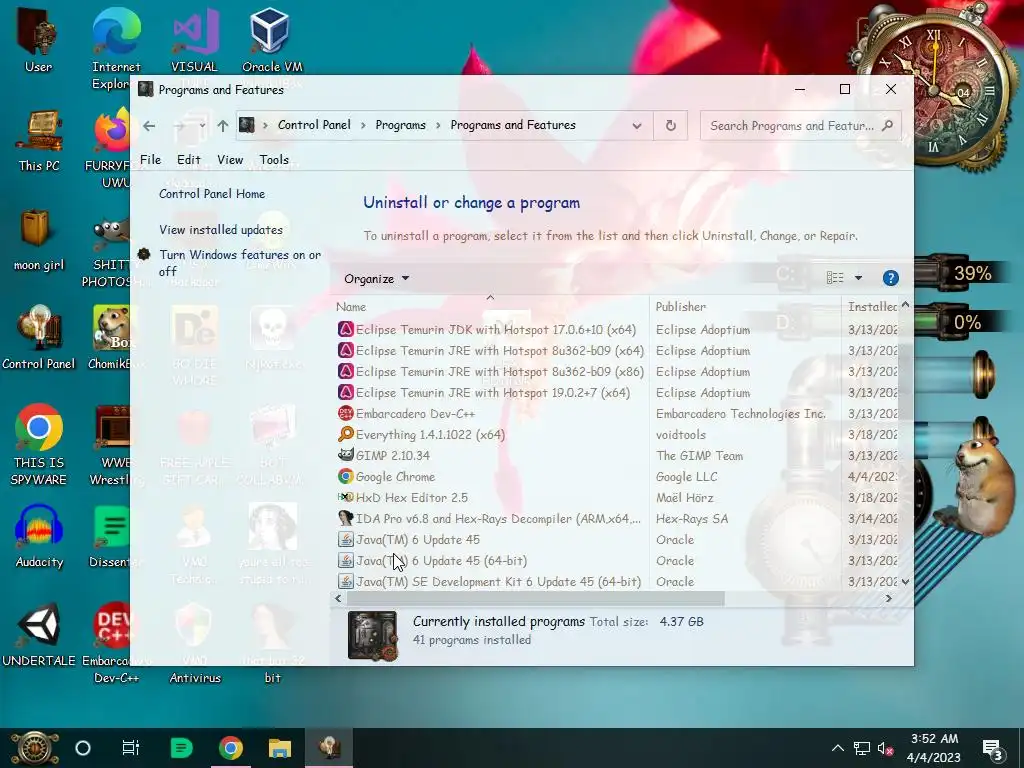Open THIS IS SPYWARE Chrome desktop icon
The height and width of the screenshot is (768, 1024).
pyautogui.click(x=39, y=445)
